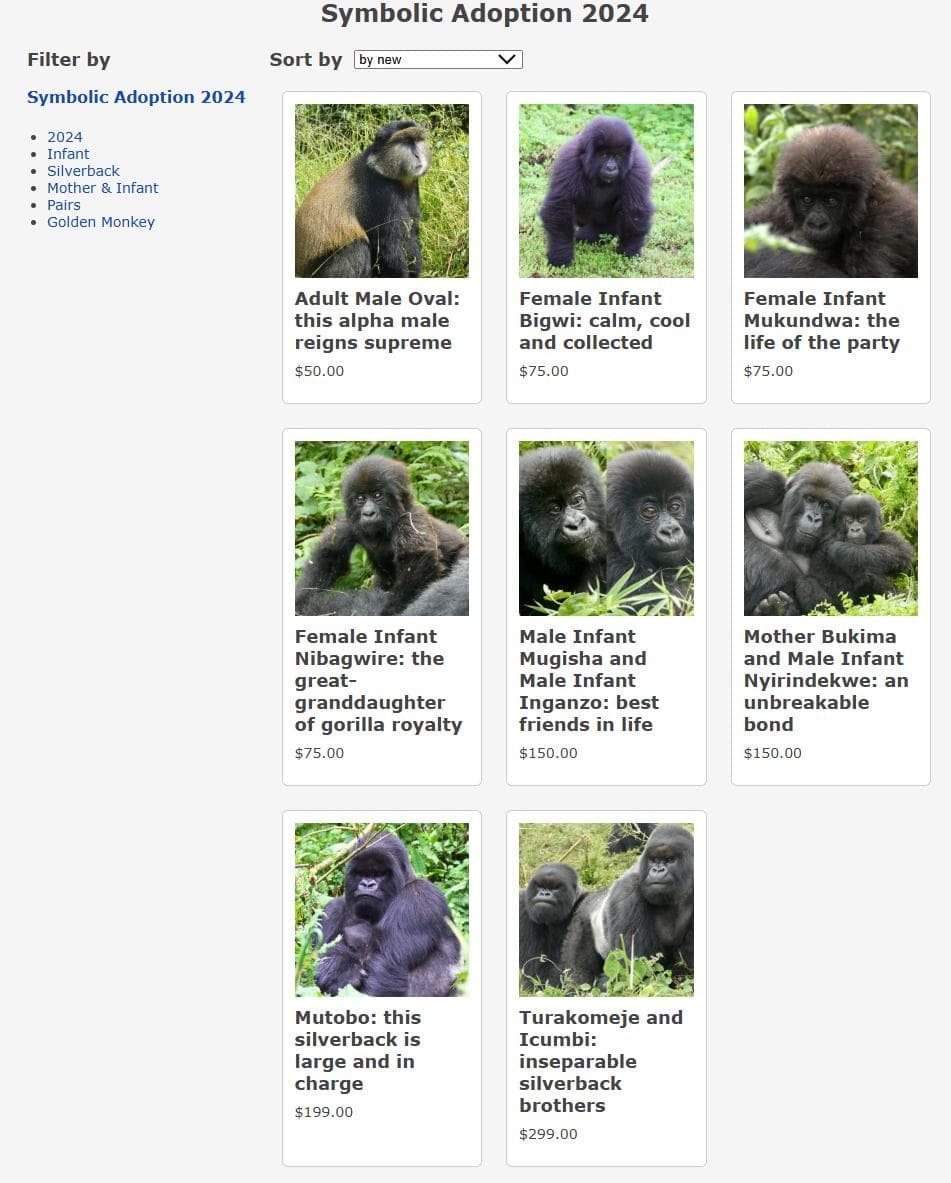Screen dimensions: 951x1183
Task: Open the Sort by dropdown
Action: pyautogui.click(x=438, y=60)
